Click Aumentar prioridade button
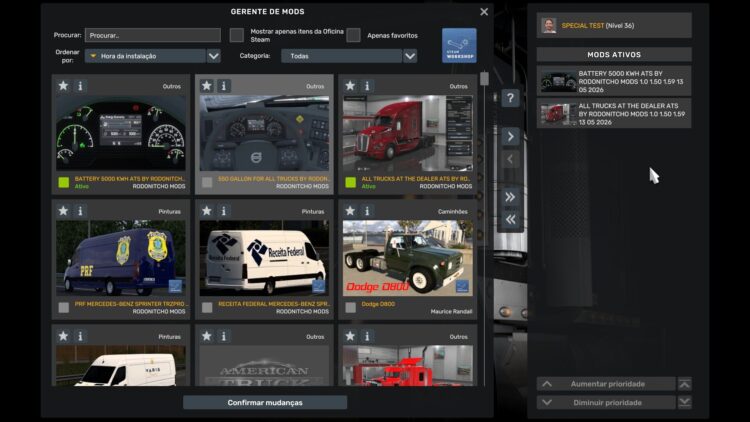Screen dimensions: 750x422 tap(607, 384)
